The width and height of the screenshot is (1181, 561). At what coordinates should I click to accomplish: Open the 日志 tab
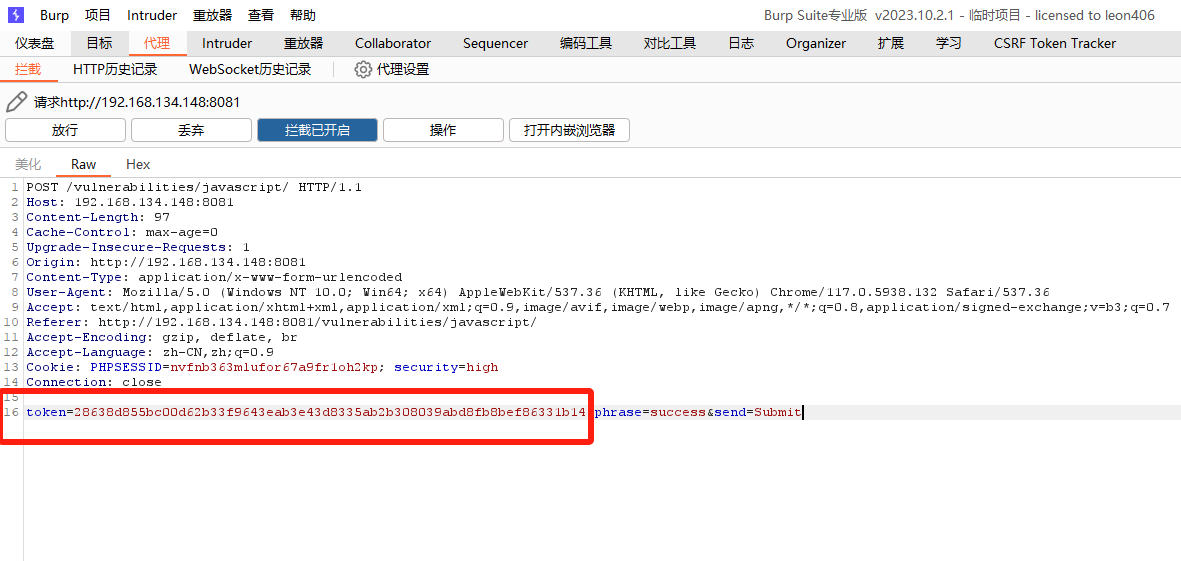(x=741, y=44)
